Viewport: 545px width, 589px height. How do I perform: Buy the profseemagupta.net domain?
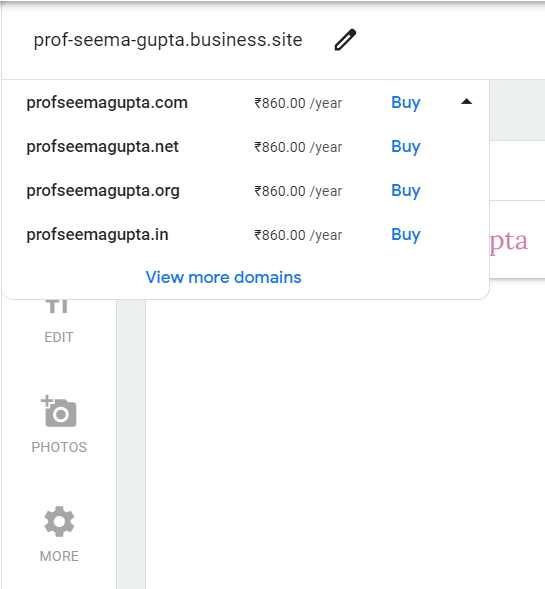pyautogui.click(x=406, y=146)
